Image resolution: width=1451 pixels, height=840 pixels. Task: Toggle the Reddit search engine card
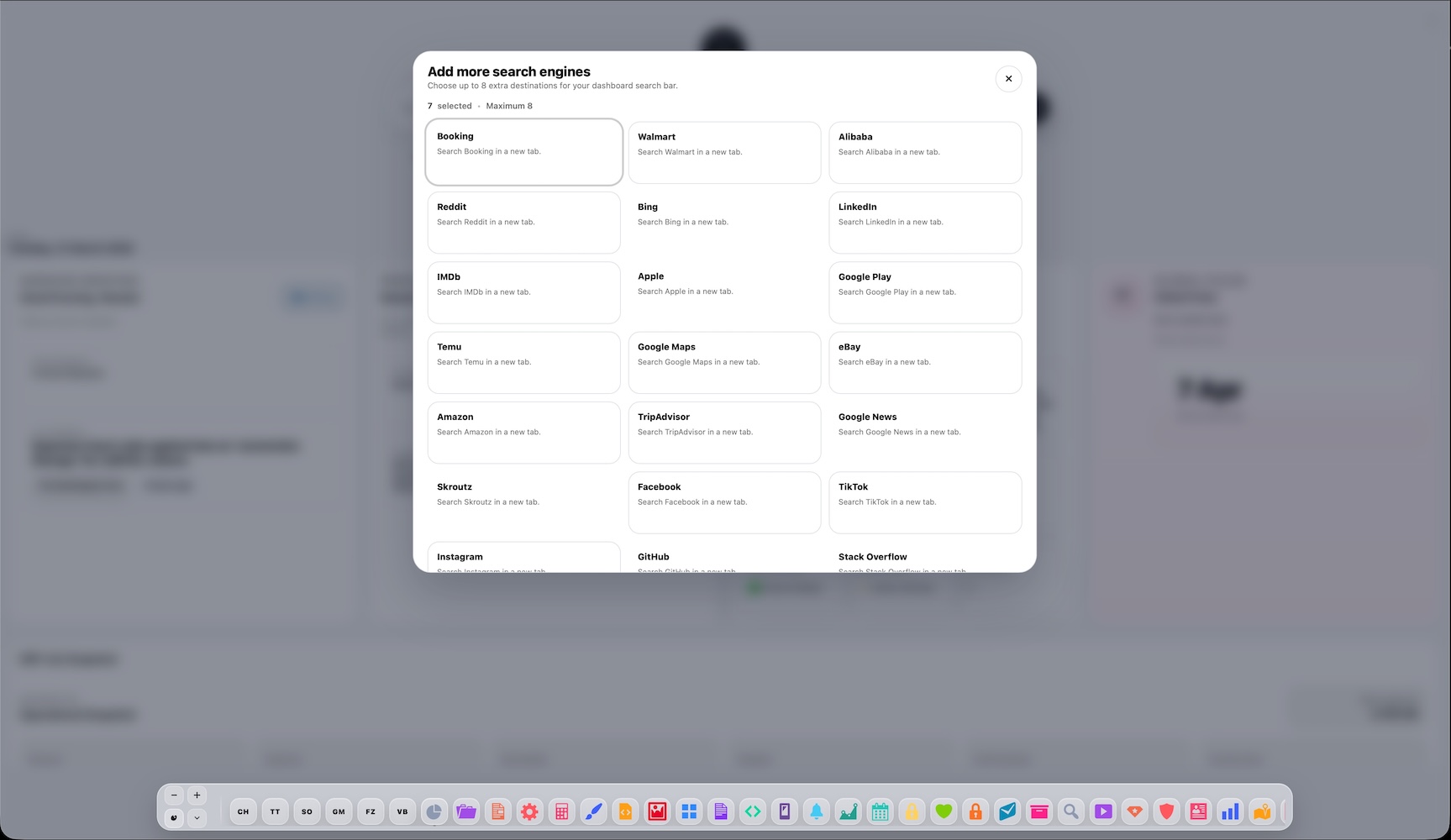click(524, 223)
